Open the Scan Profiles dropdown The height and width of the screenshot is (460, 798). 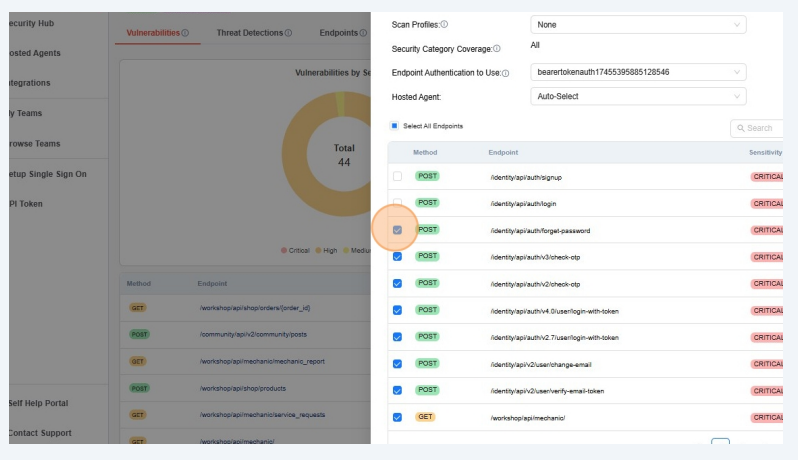637,24
